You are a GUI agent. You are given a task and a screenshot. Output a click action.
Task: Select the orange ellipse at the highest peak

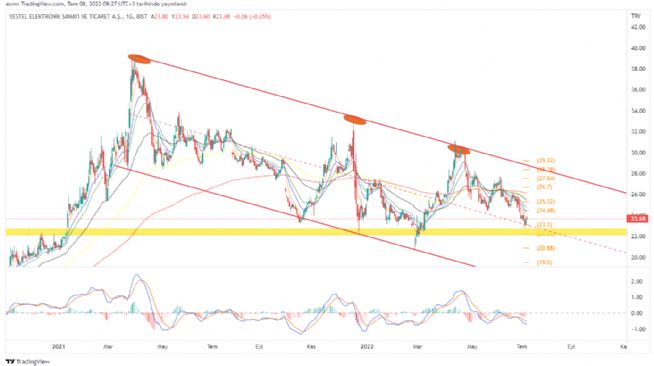[139, 59]
